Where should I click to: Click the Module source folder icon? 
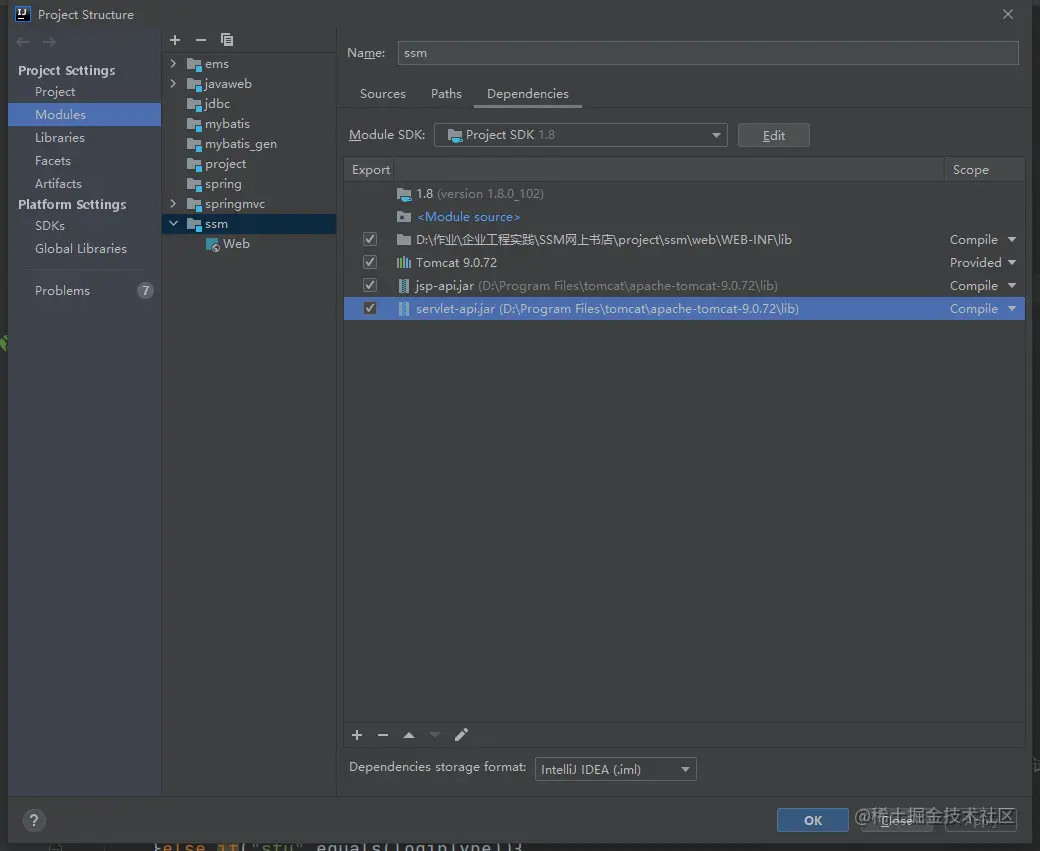pyautogui.click(x=403, y=217)
